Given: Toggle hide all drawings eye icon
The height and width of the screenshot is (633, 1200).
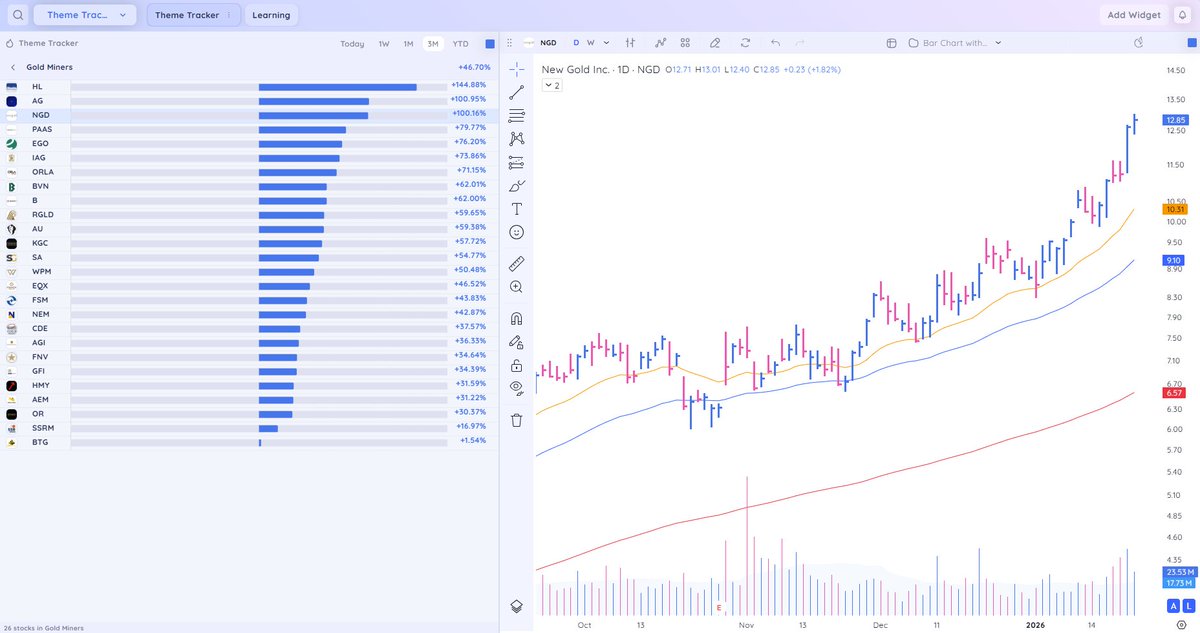Looking at the screenshot, I should click(516, 387).
